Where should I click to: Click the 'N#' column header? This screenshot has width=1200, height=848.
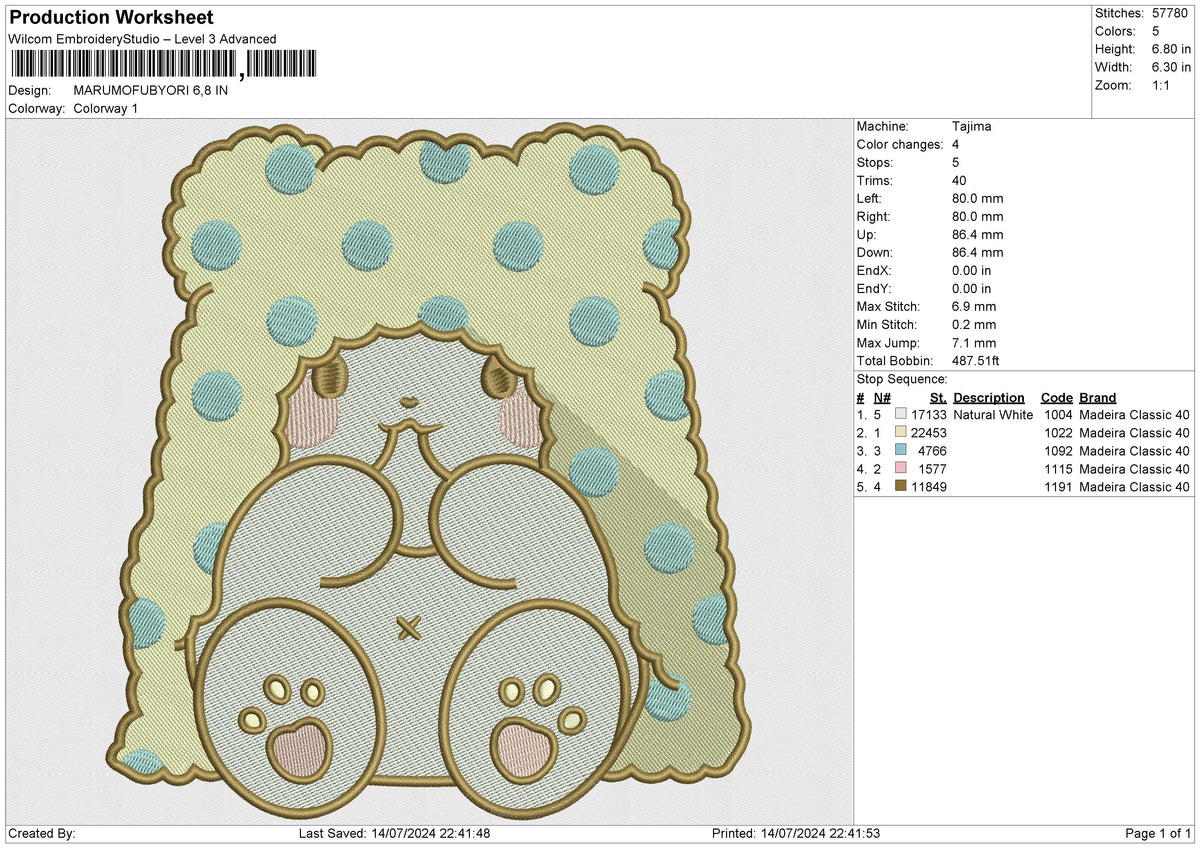(x=882, y=398)
